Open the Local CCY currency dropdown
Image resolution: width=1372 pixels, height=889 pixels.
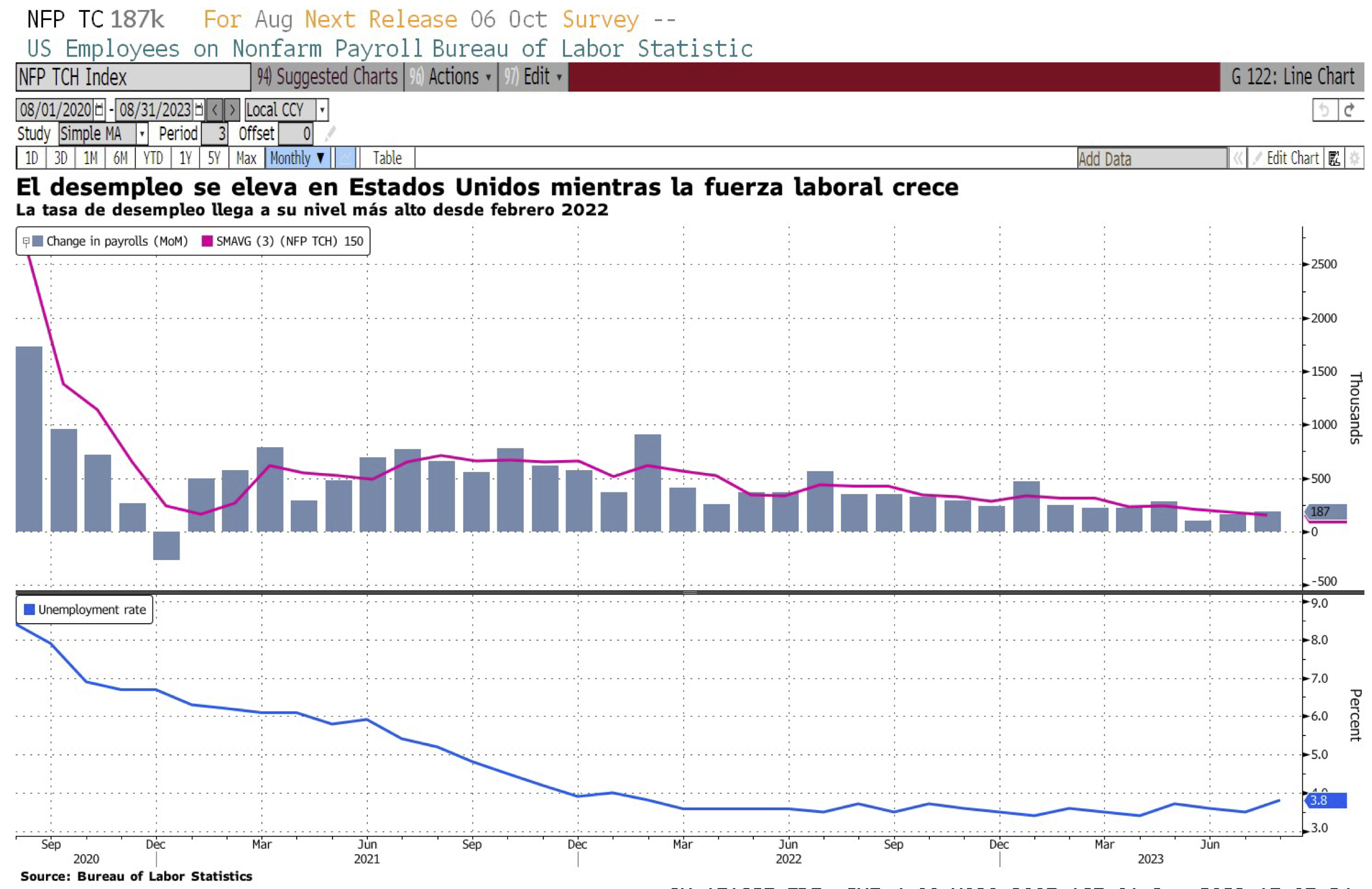pyautogui.click(x=321, y=109)
